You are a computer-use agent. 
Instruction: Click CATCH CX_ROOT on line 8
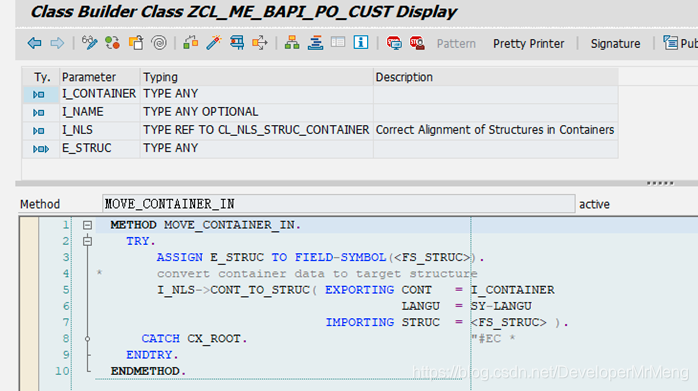pyautogui.click(x=194, y=339)
